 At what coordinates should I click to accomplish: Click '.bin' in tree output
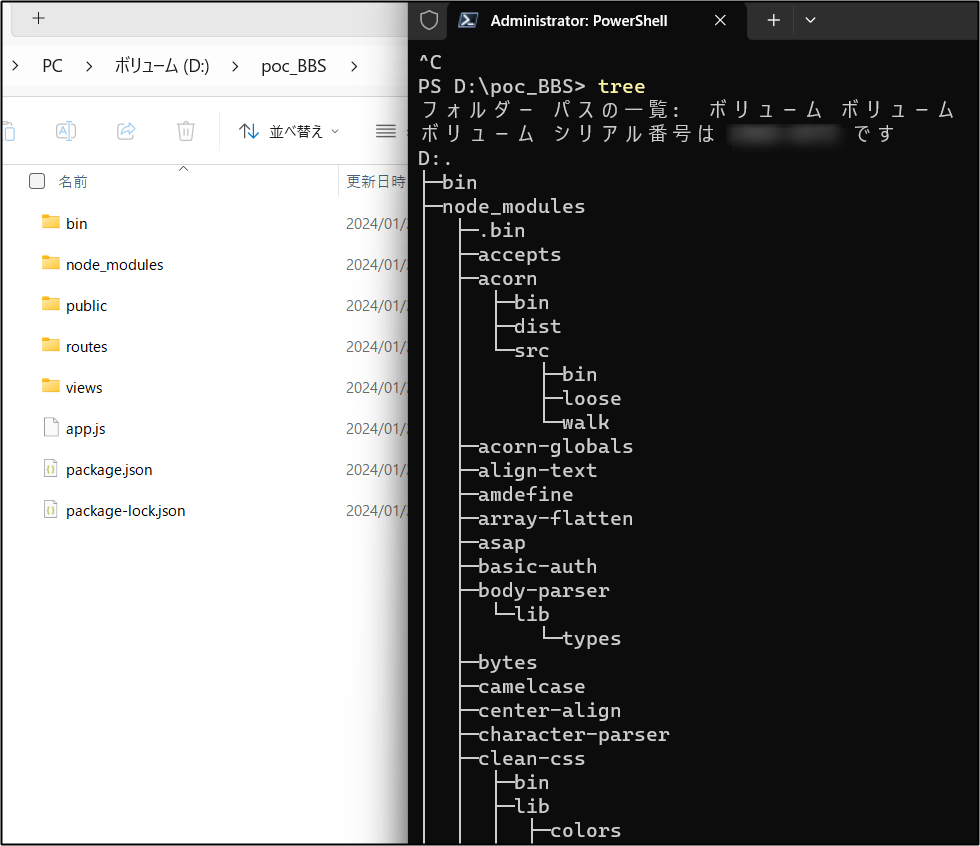pos(502,231)
